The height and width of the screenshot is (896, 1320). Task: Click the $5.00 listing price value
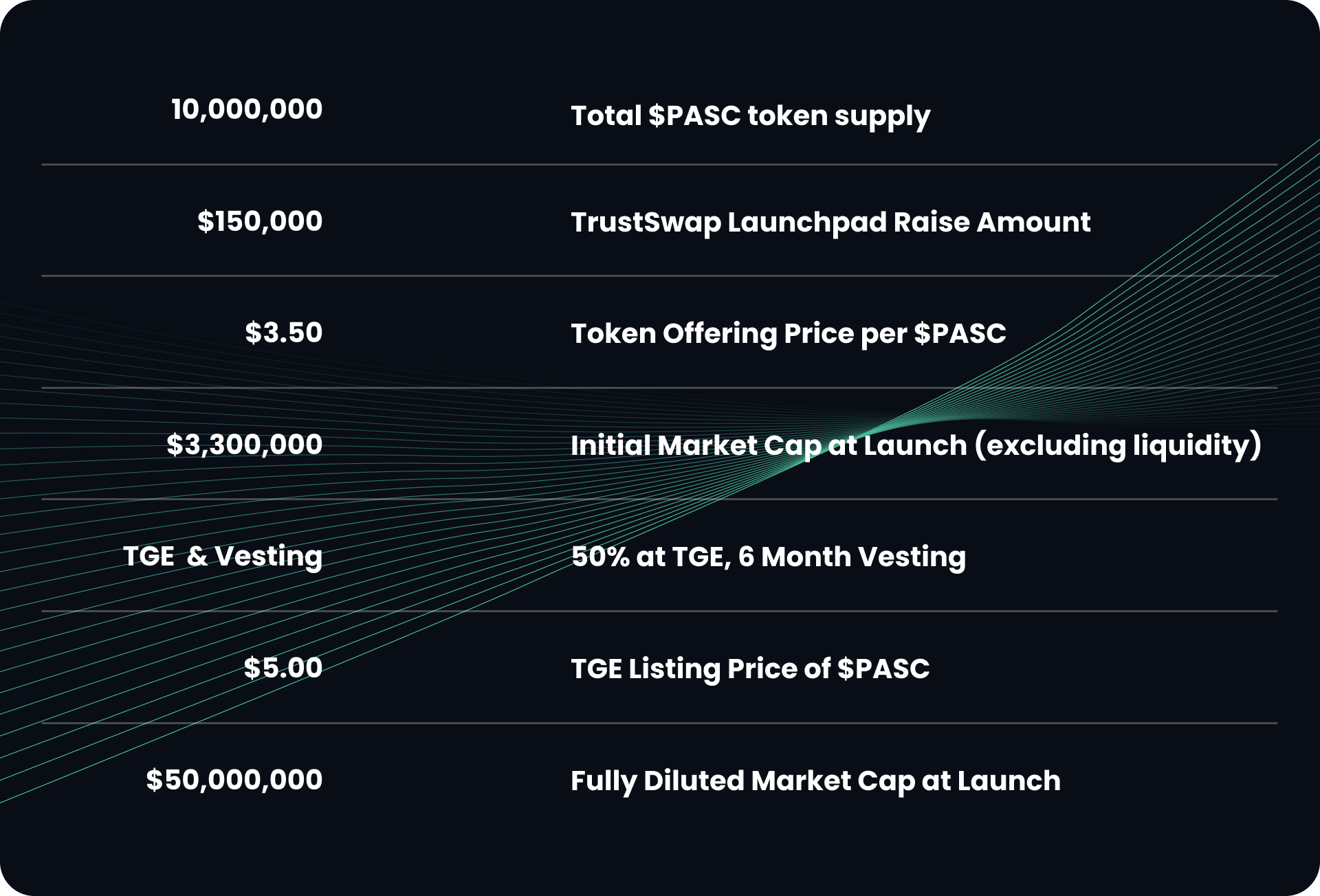pos(283,668)
